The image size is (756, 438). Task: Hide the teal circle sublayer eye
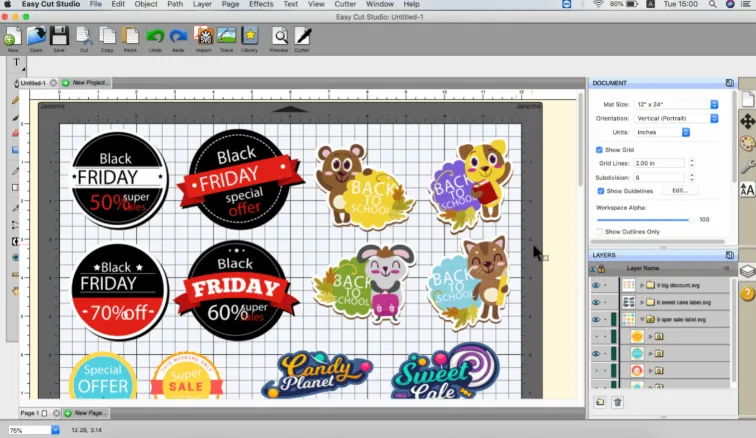coord(596,354)
